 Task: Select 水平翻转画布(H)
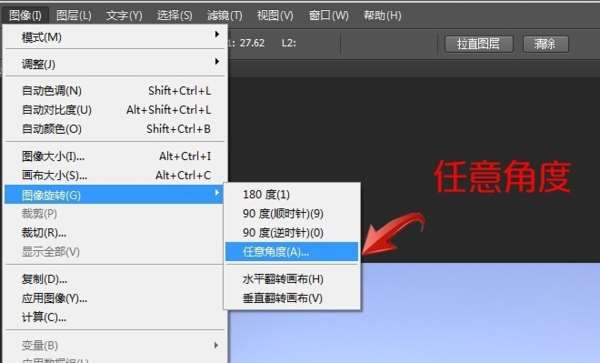point(292,279)
